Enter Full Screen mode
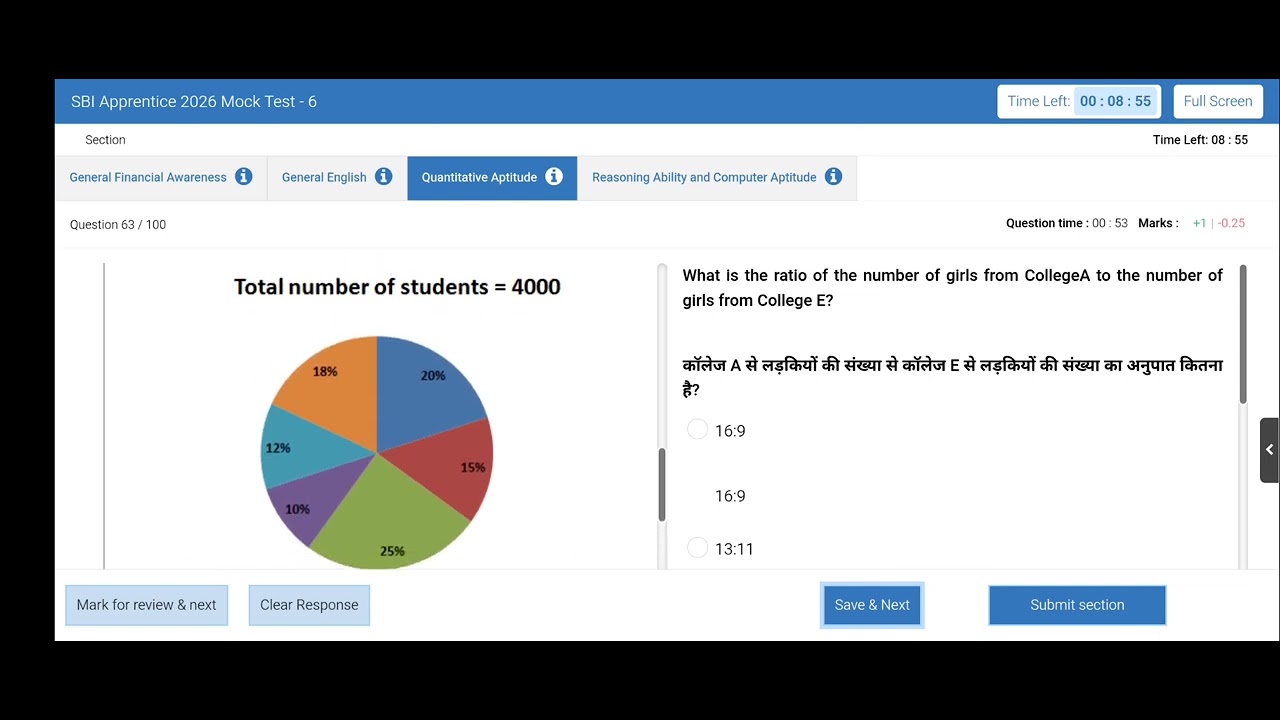The height and width of the screenshot is (720, 1280). point(1218,101)
